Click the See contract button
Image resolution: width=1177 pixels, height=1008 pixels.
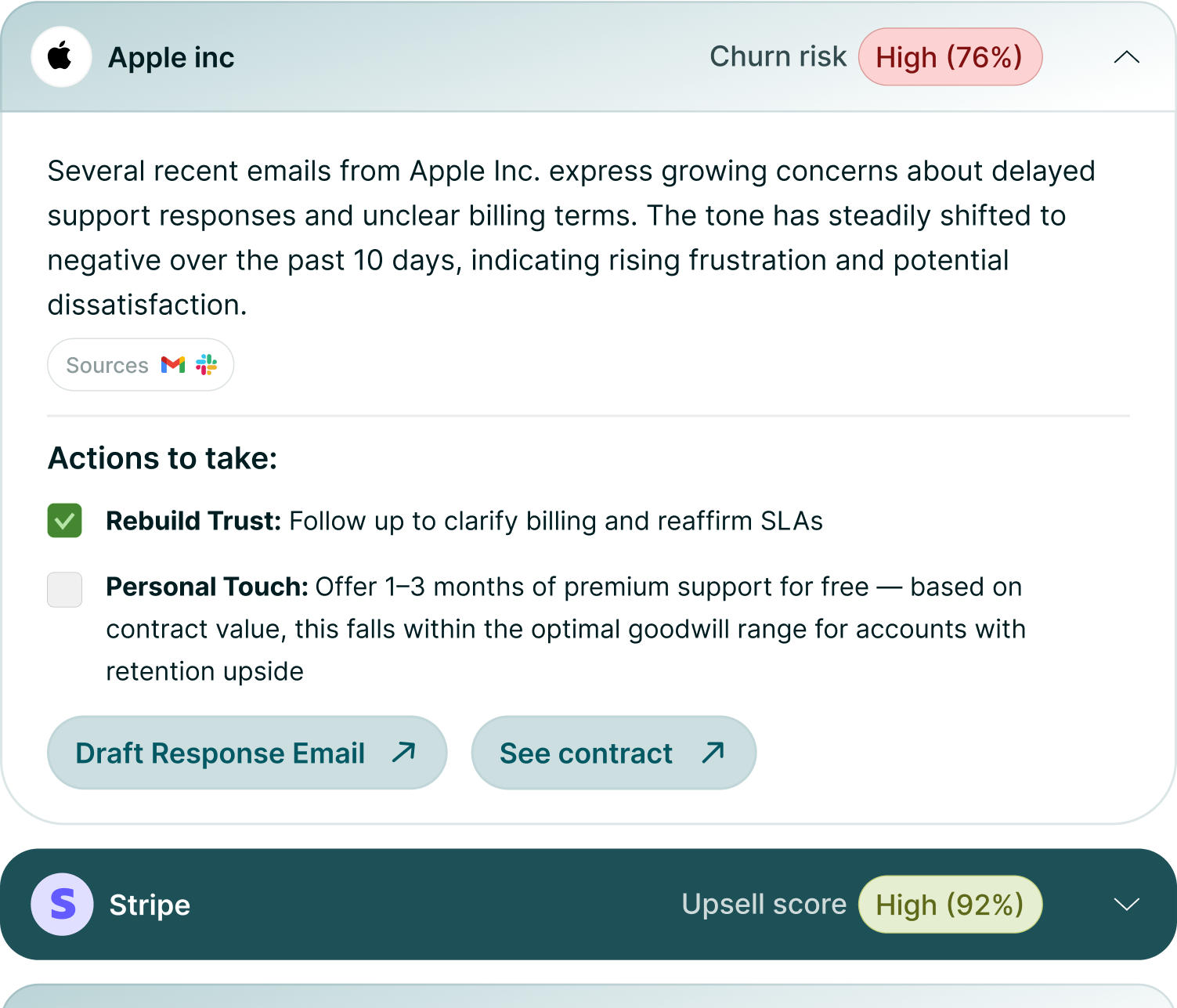(x=614, y=753)
